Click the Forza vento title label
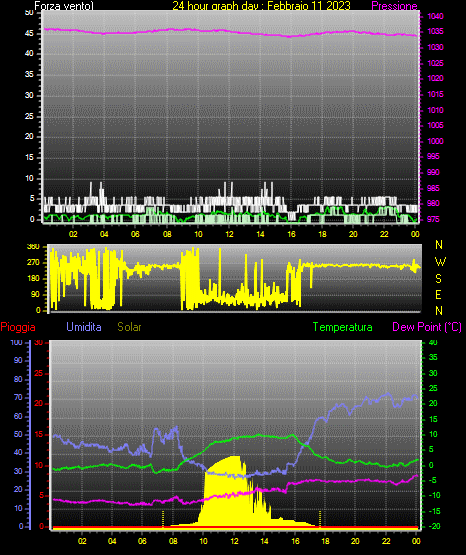Screen dimensions: 466x555 point(64,6)
